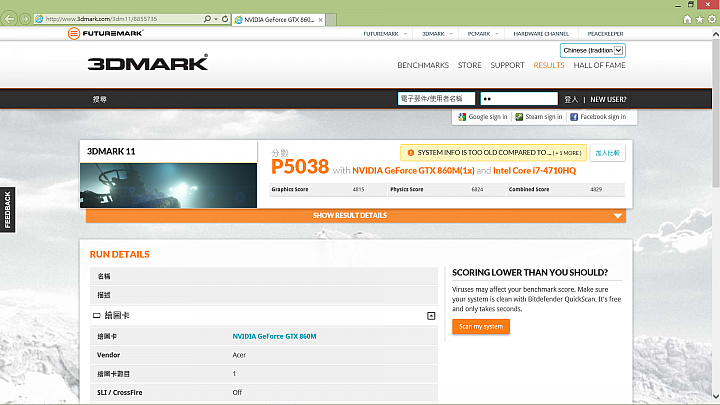
Task: Open the STORE navigation item
Action: (469, 65)
